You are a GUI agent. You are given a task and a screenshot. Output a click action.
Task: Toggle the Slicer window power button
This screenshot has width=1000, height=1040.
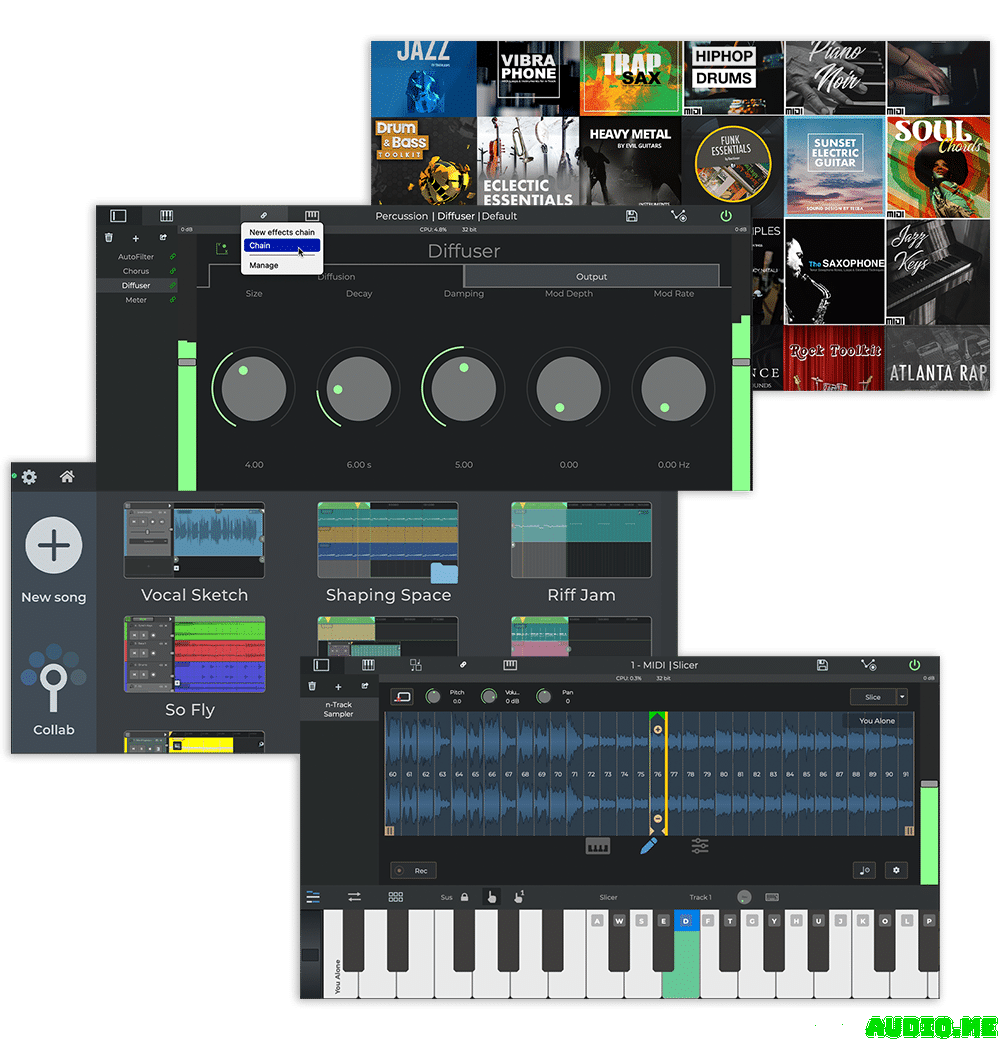click(x=914, y=665)
